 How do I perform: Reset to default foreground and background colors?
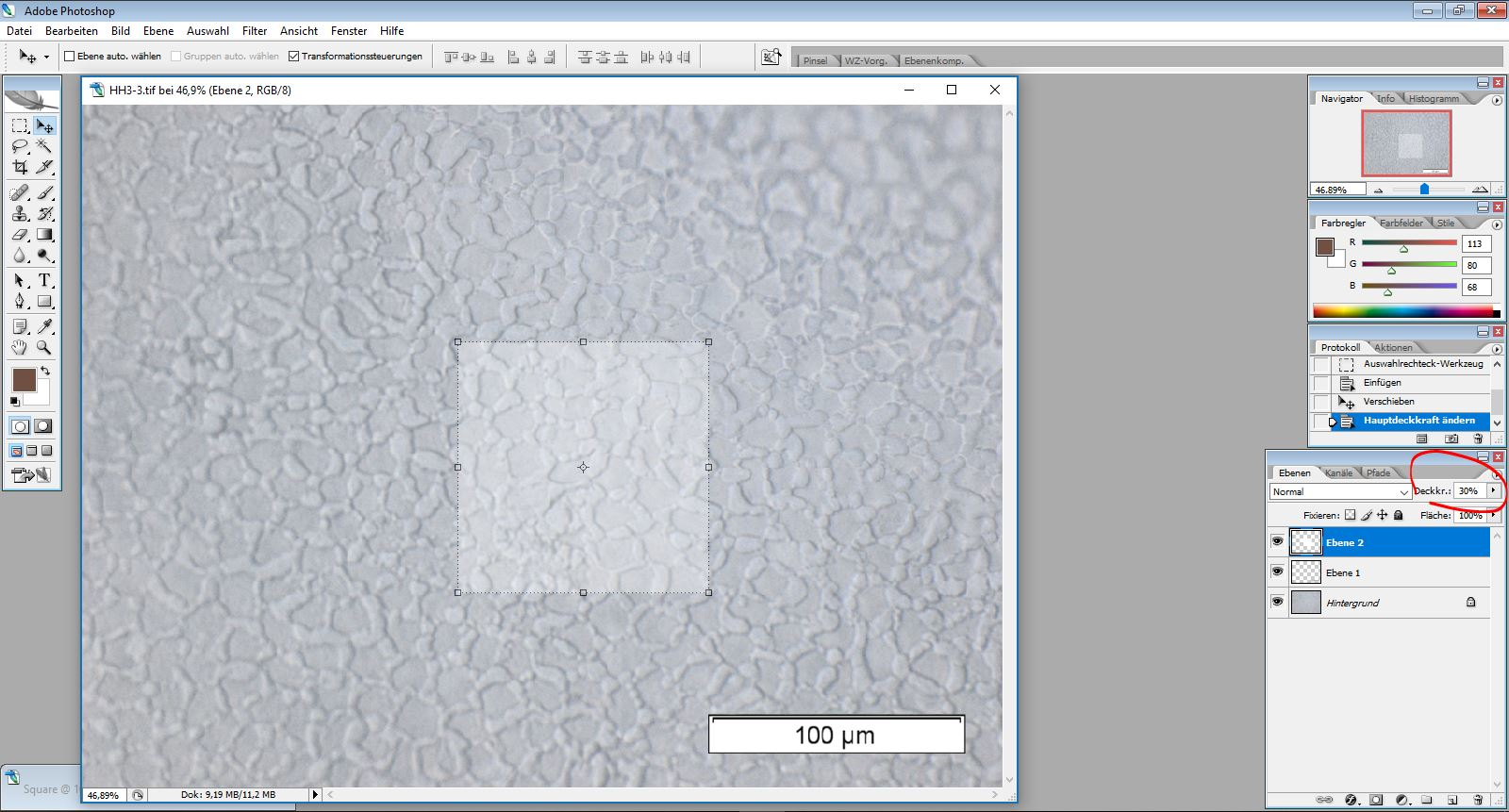click(x=14, y=402)
